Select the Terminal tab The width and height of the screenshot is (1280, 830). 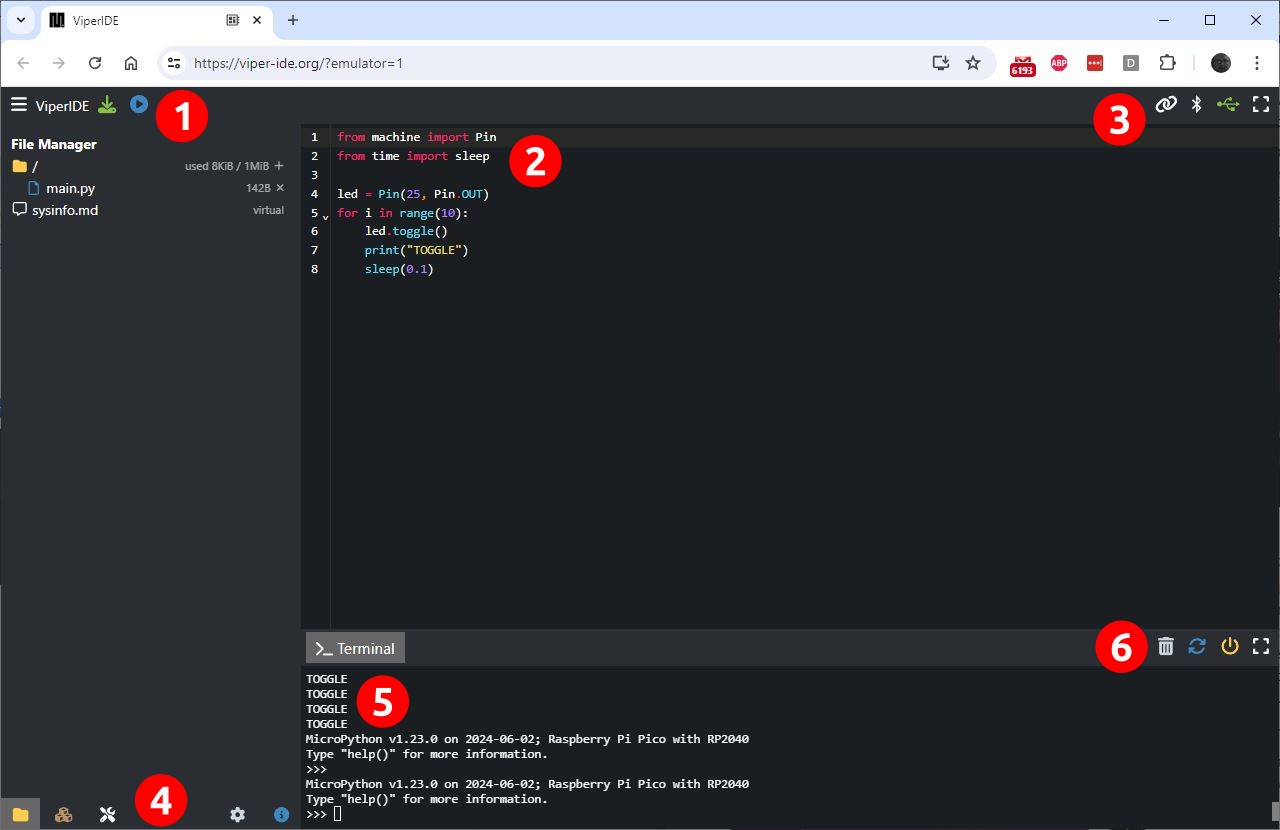click(355, 648)
